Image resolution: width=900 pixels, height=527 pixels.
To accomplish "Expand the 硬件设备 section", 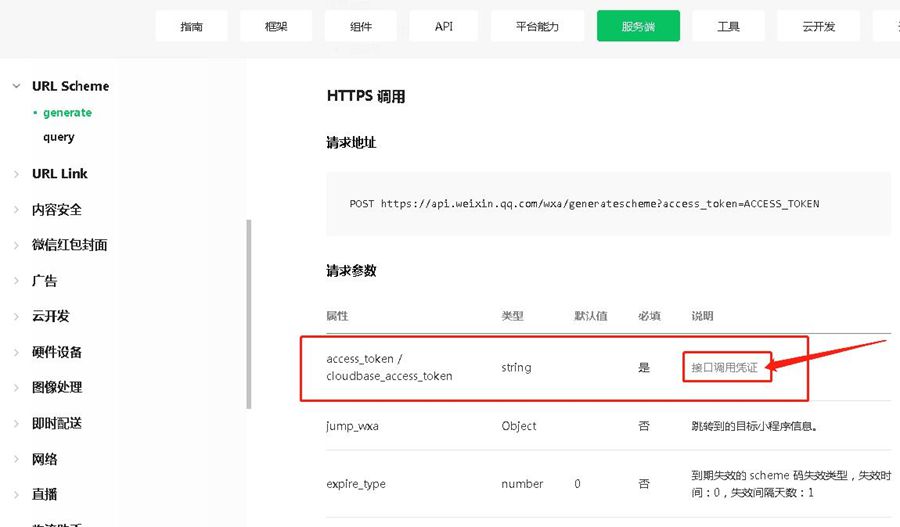I will pos(56,352).
